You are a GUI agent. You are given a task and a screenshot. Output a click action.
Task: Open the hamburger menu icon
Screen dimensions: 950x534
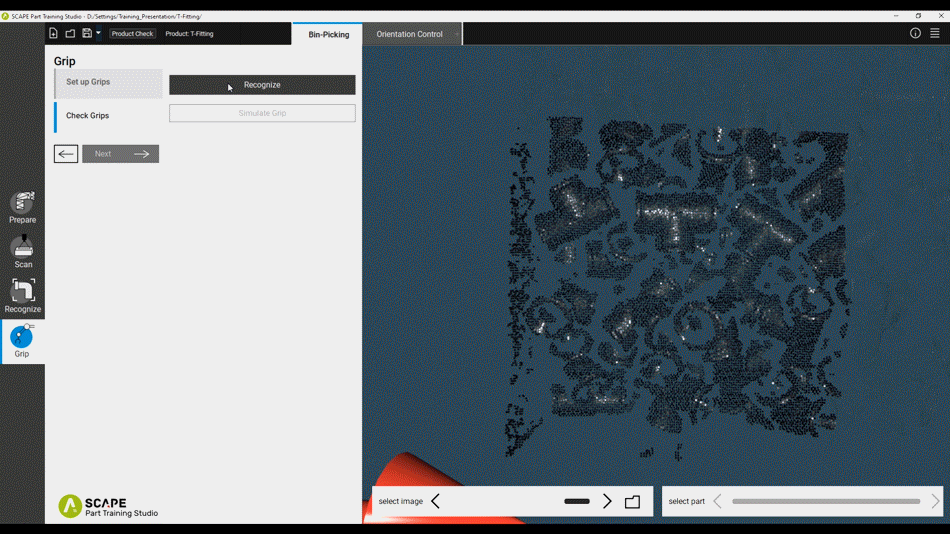point(935,33)
